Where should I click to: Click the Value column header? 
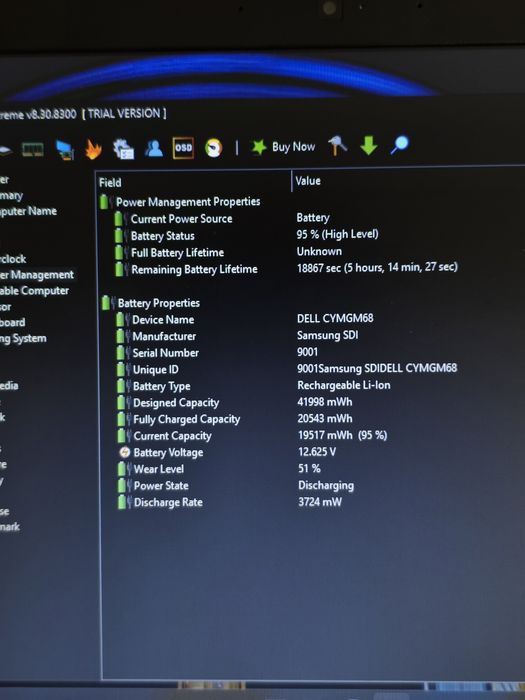(x=308, y=181)
